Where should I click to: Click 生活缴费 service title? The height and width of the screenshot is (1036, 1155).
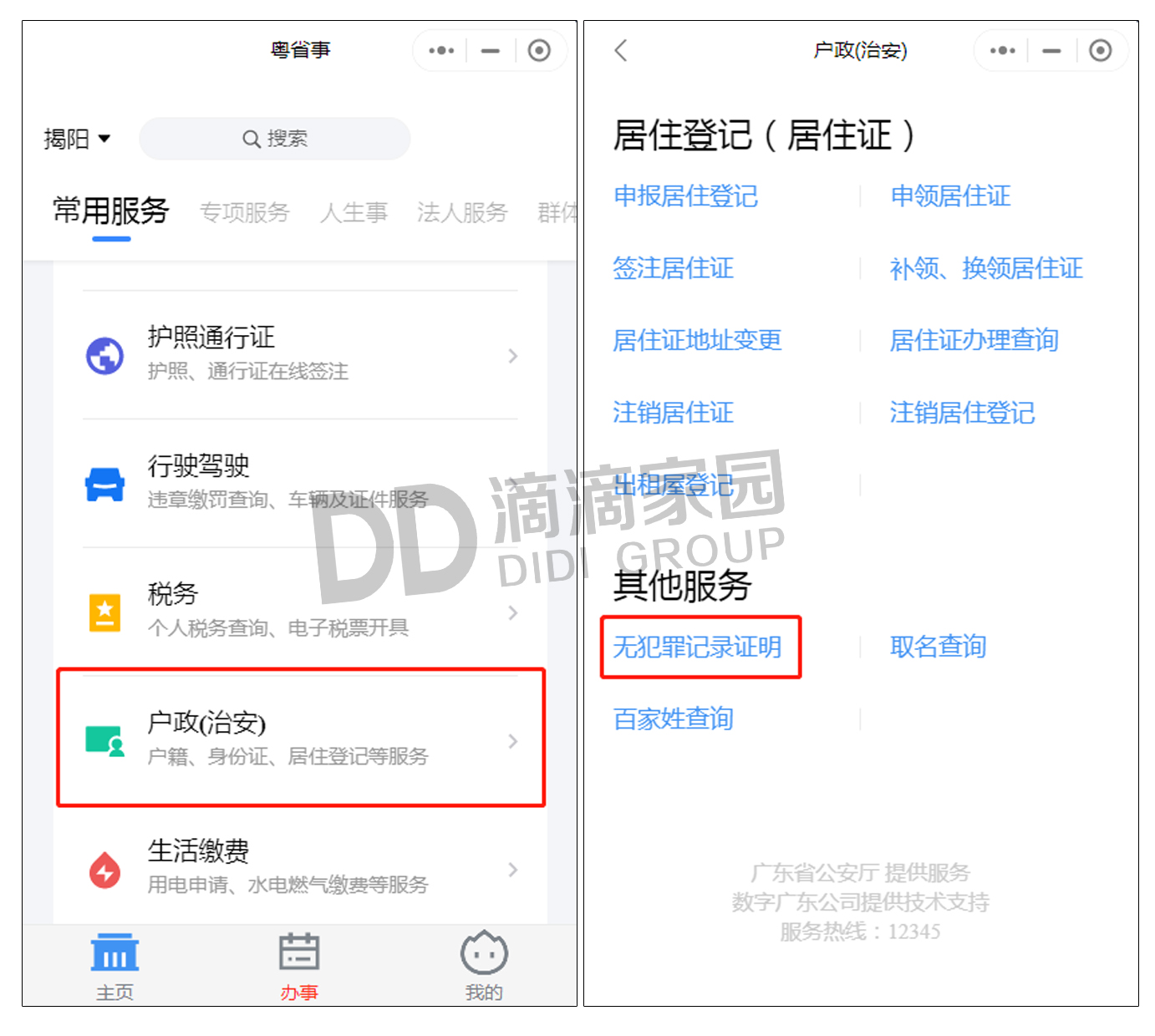198,851
